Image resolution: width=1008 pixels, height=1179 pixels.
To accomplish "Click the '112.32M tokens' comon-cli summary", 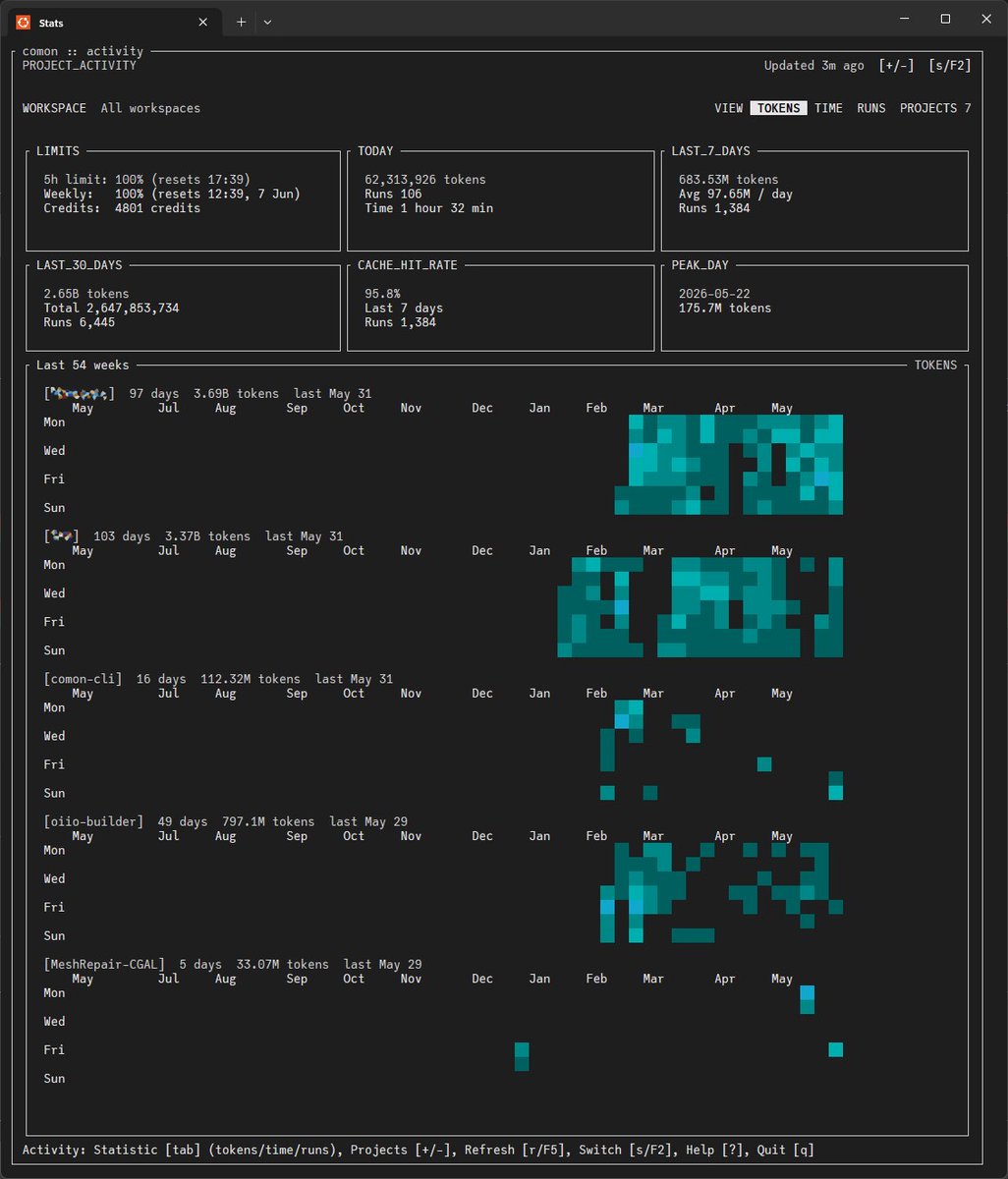I will (251, 679).
